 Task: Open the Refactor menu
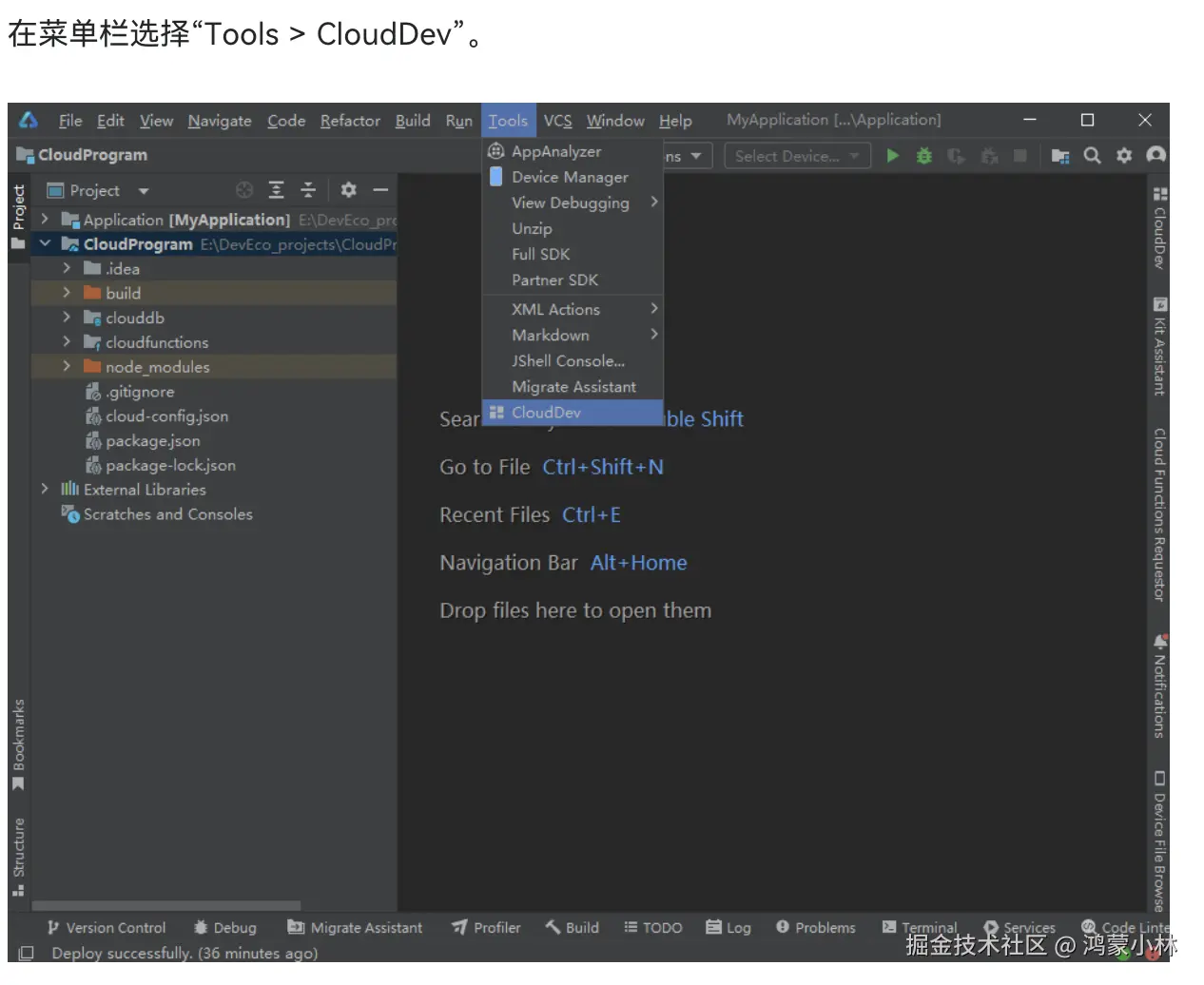(x=350, y=121)
